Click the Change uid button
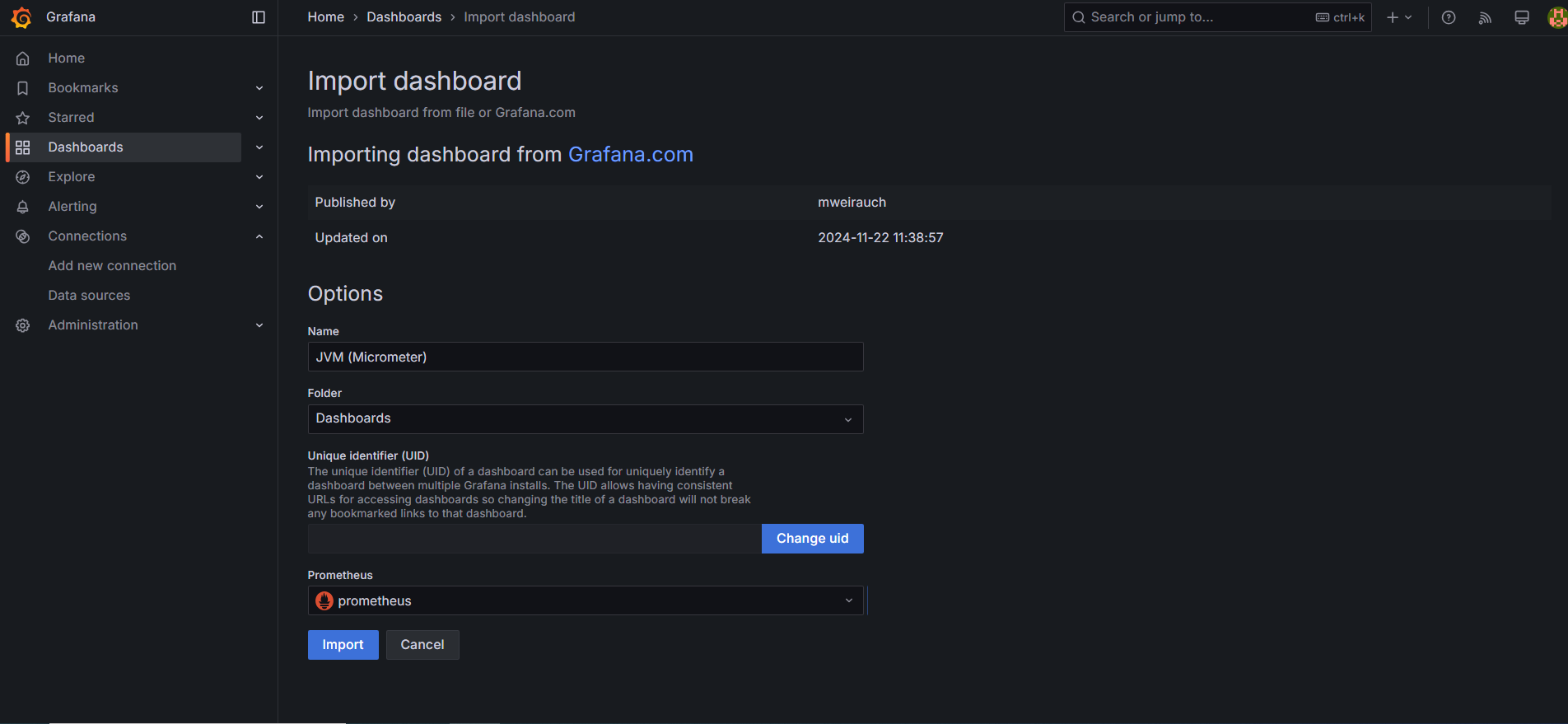This screenshot has height=724, width=1568. (813, 539)
